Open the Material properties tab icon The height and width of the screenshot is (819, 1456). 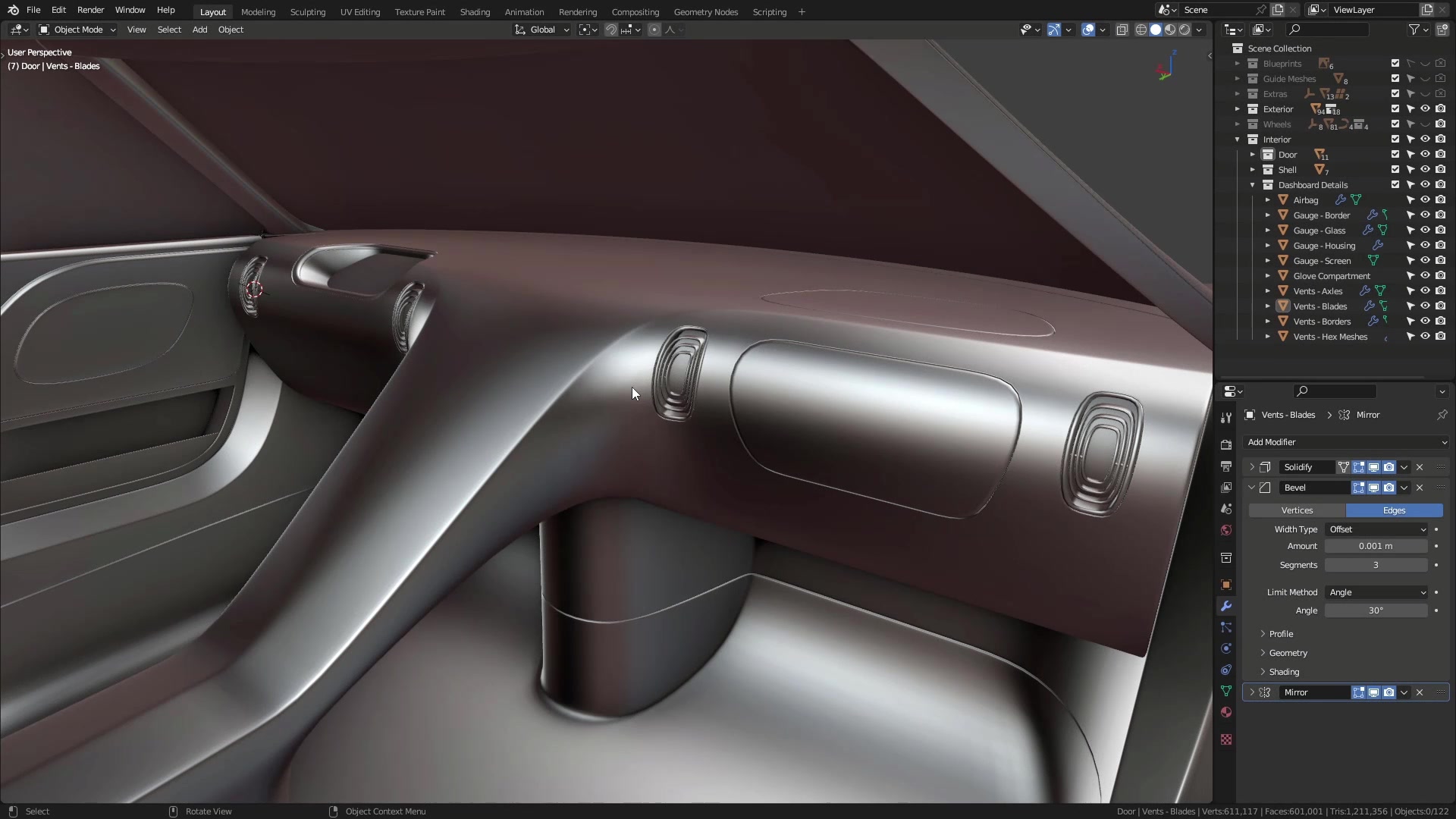coord(1226,712)
